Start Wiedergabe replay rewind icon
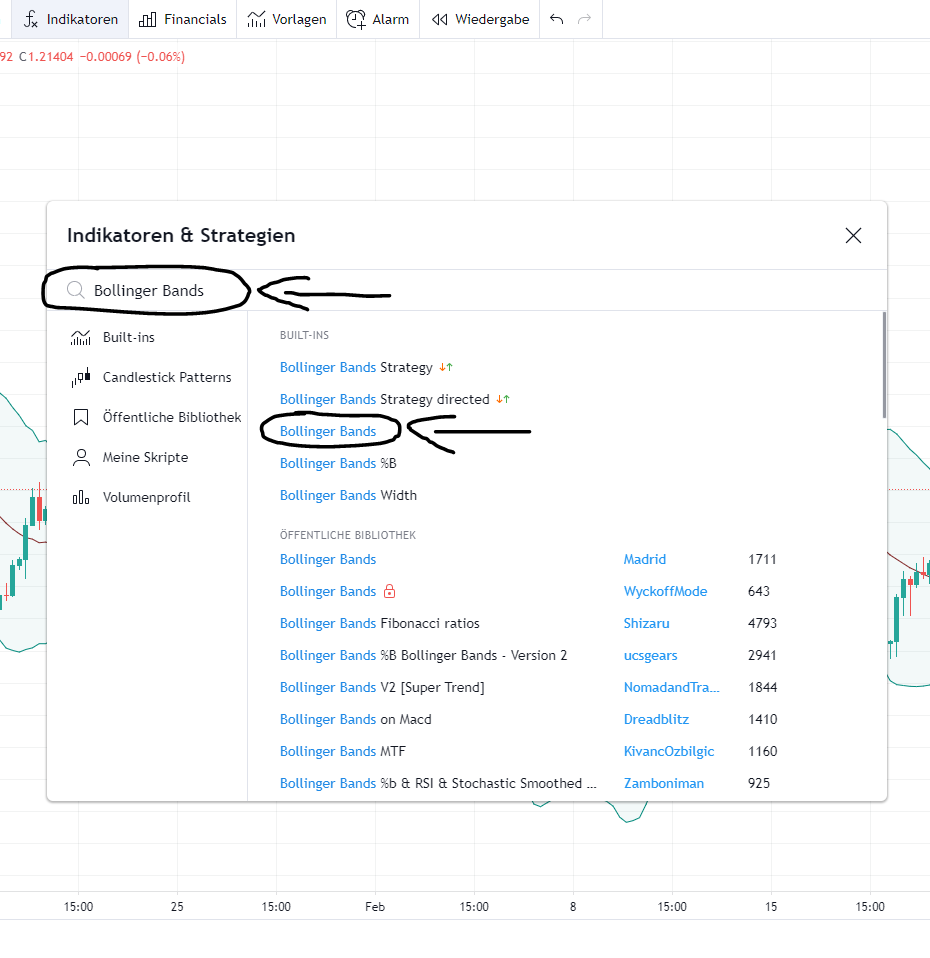The height and width of the screenshot is (958, 930). [439, 19]
